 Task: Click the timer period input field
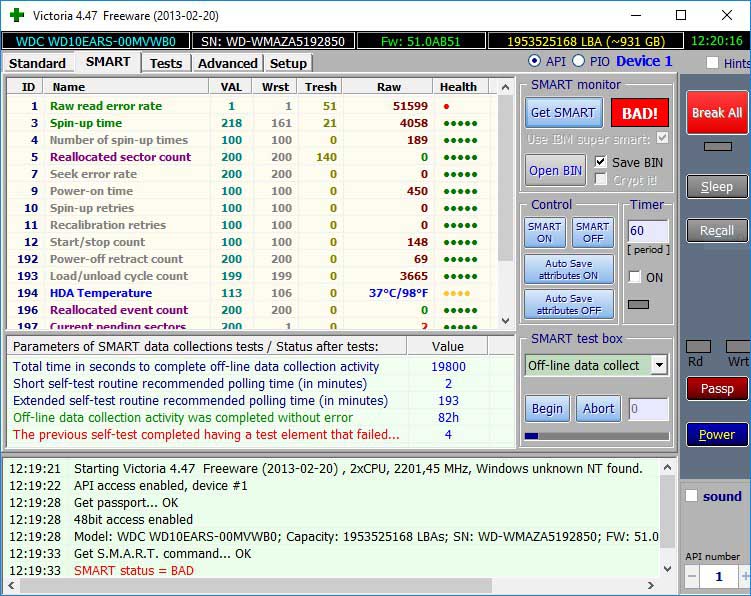[648, 230]
